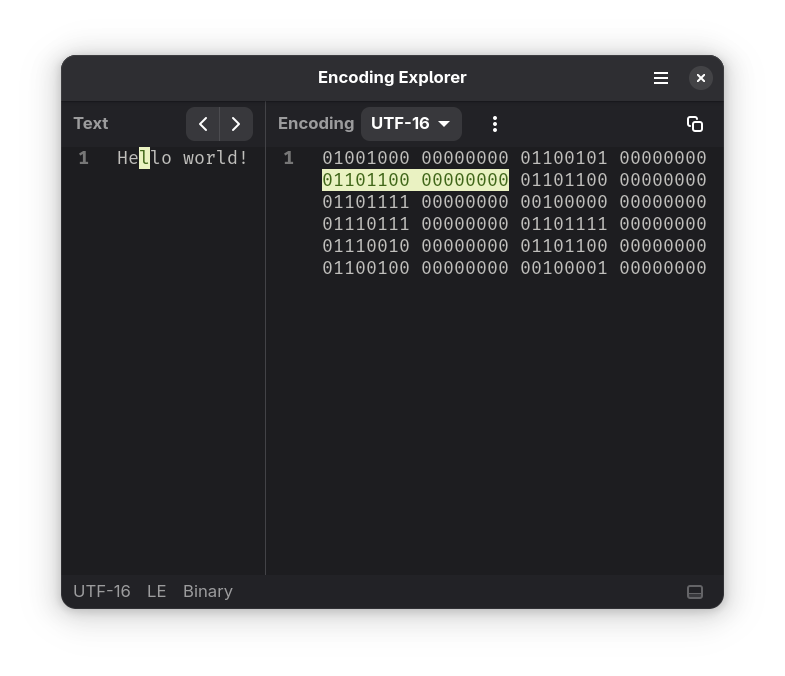Screen dimensions: 785x676
Task: Click line number 1 in text pane
Action: [x=84, y=158]
